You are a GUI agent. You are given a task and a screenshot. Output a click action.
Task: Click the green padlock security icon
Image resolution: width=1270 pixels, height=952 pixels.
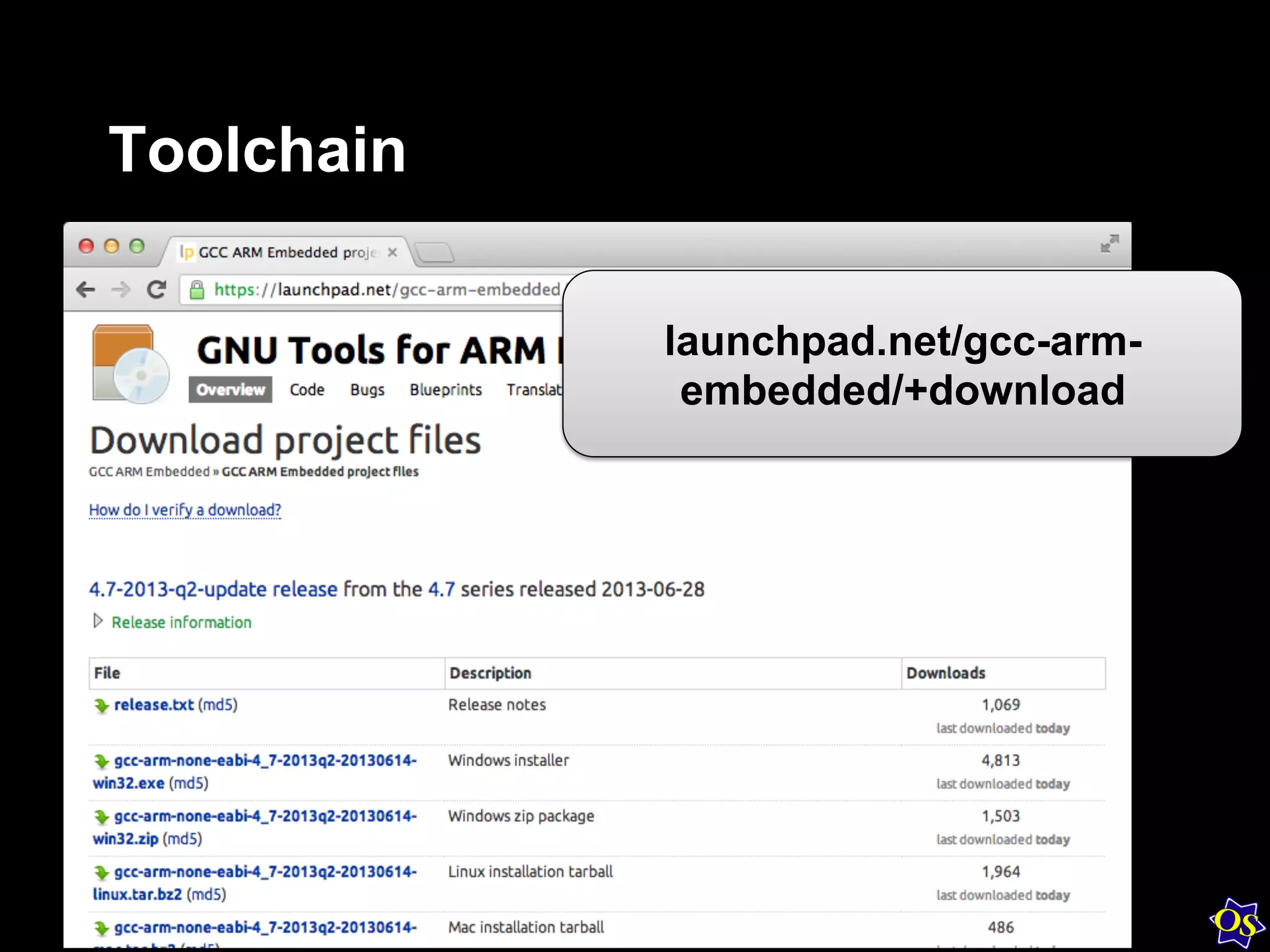click(197, 289)
